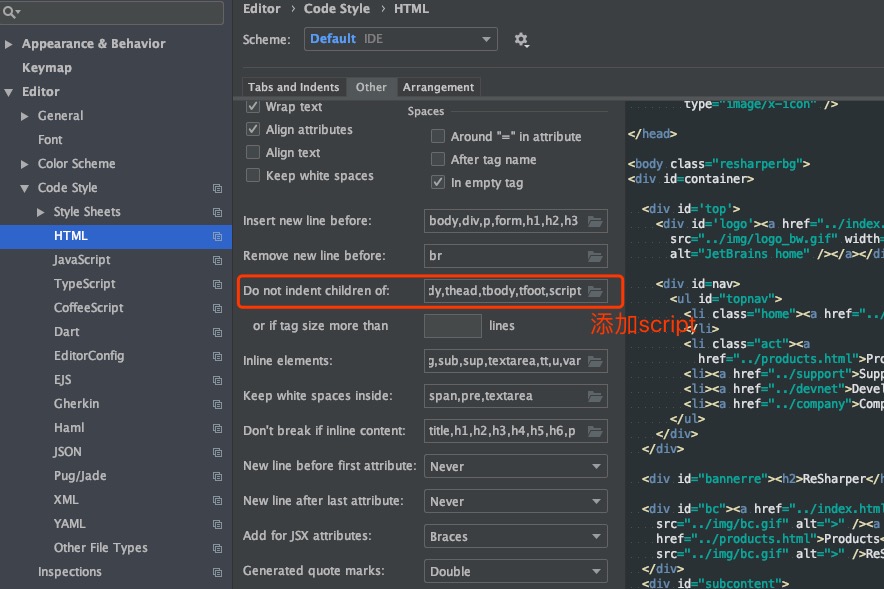The height and width of the screenshot is (589, 884).
Task: Open folder icon for Keep white spaces inside
Action: click(595, 396)
